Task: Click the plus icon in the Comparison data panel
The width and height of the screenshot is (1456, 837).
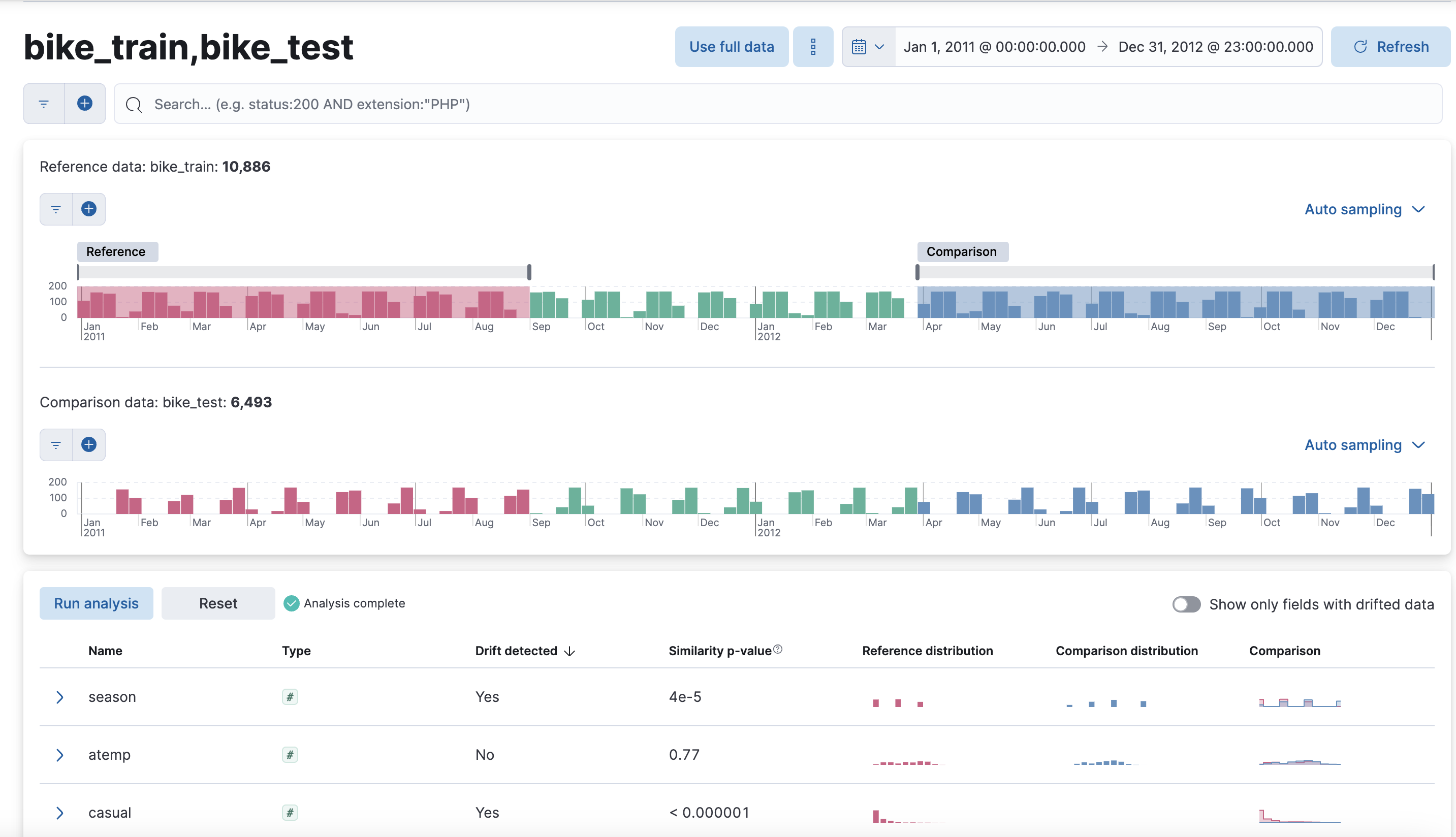Action: (89, 444)
